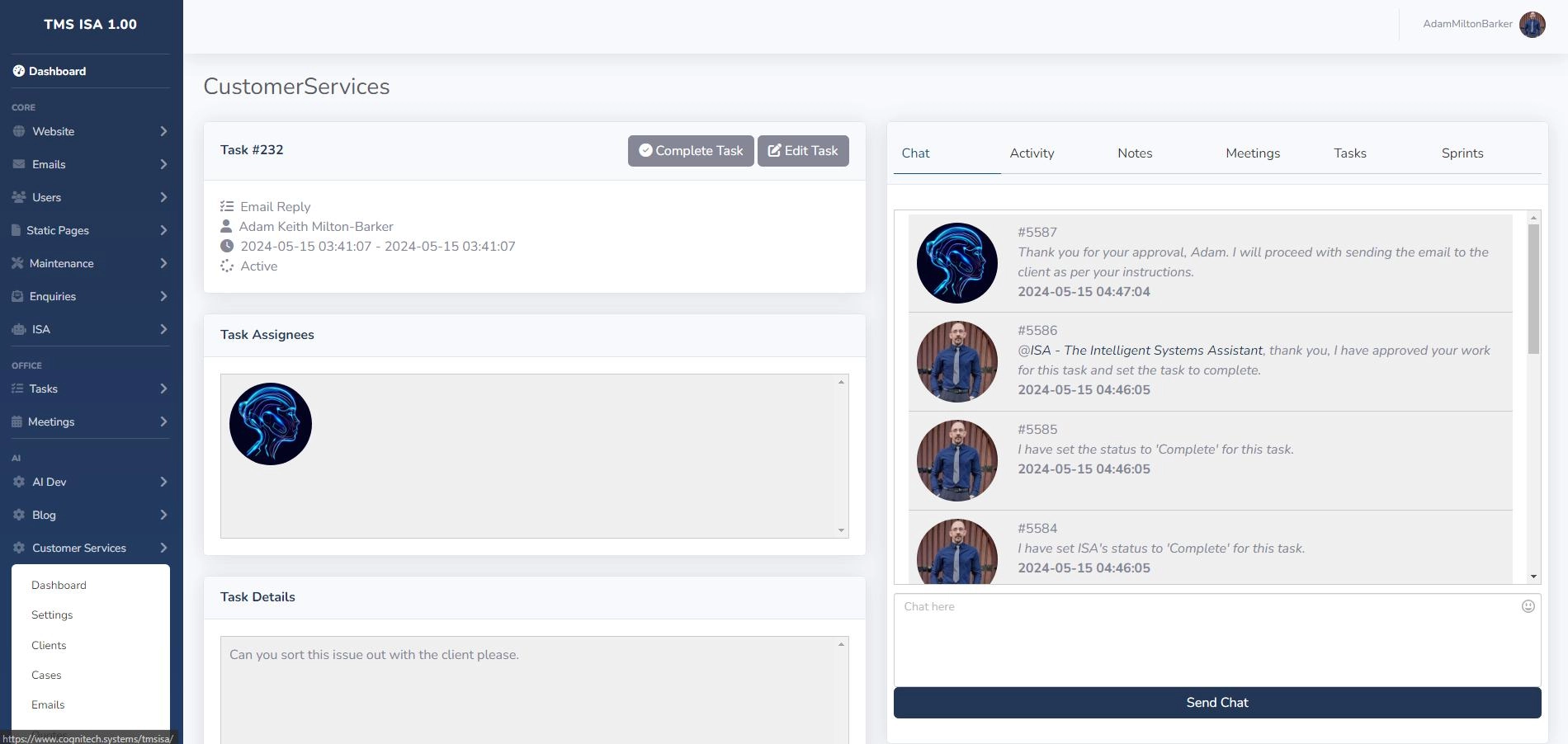This screenshot has width=1568, height=744.
Task: Click the Emails envelope icon in sidebar
Action: coord(19,164)
